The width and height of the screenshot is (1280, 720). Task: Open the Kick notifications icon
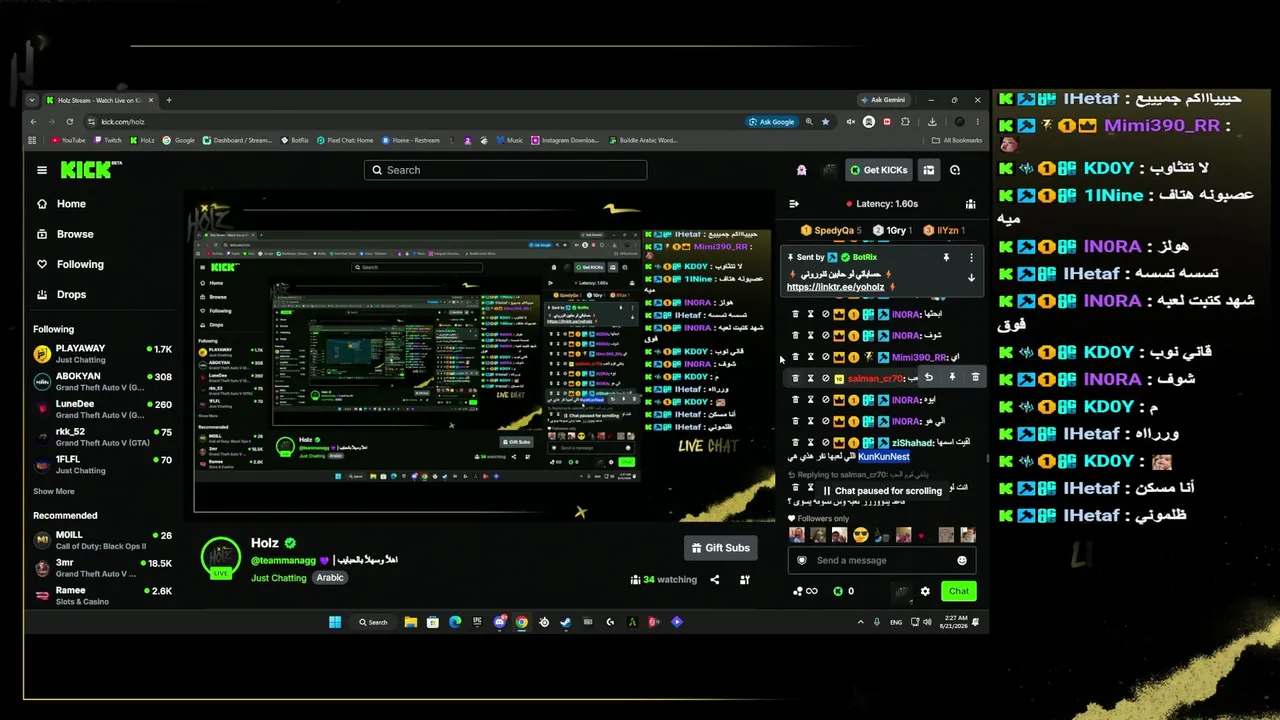[955, 170]
